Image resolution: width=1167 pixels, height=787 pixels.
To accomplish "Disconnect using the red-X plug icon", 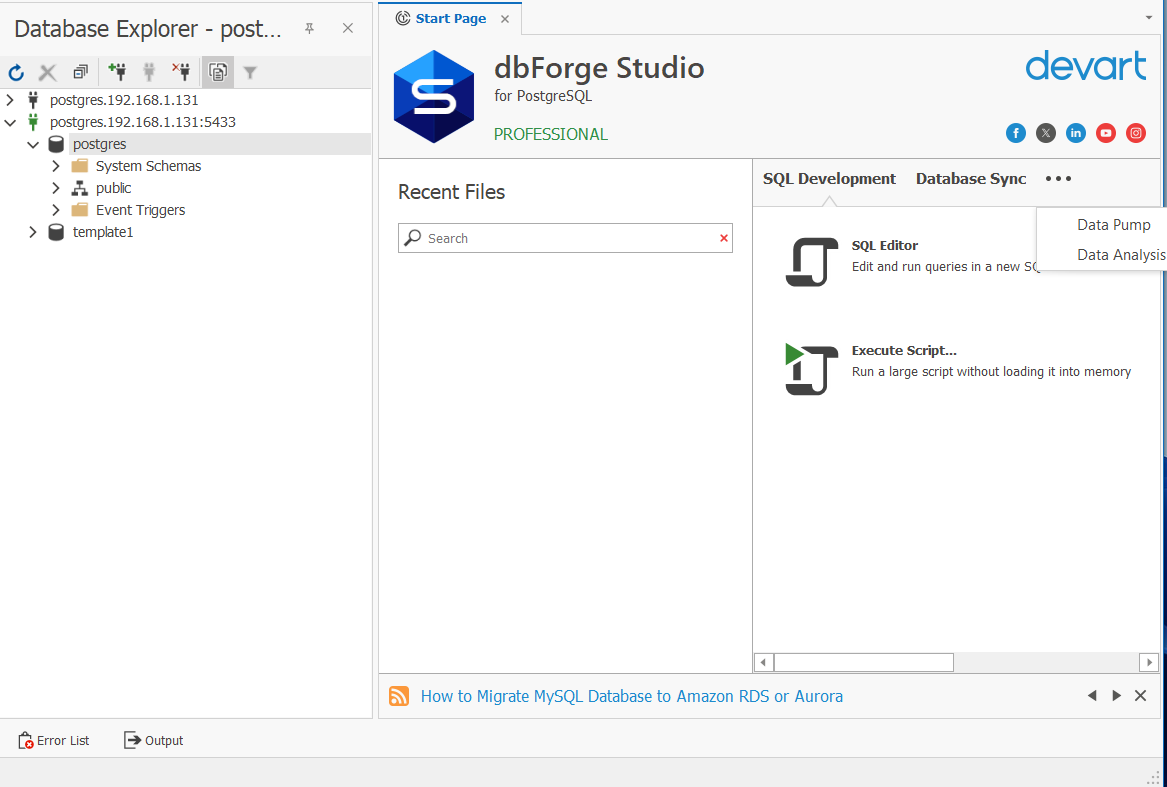I will pyautogui.click(x=181, y=72).
